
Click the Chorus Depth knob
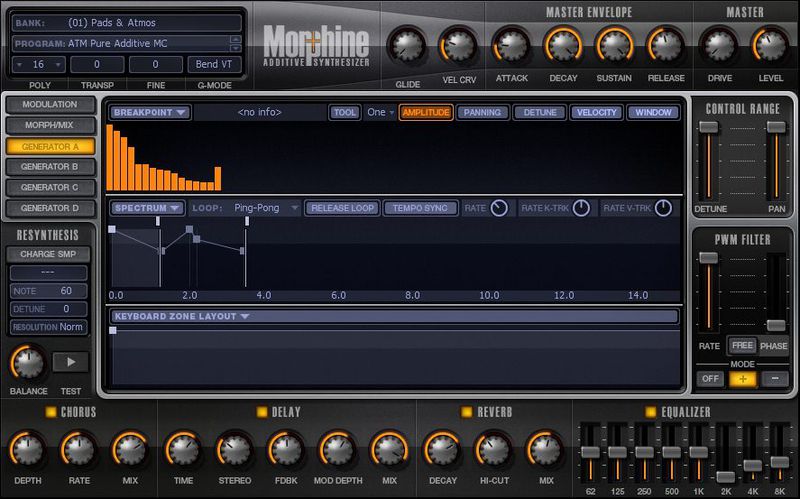tap(28, 449)
